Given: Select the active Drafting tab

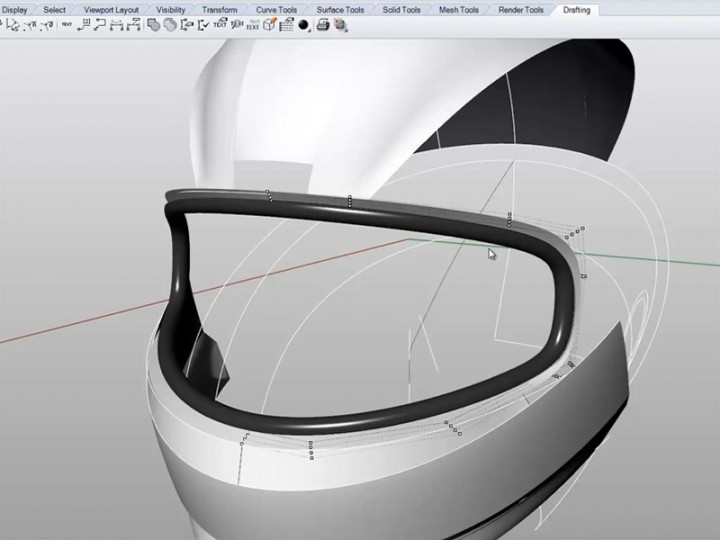Looking at the screenshot, I should (576, 10).
